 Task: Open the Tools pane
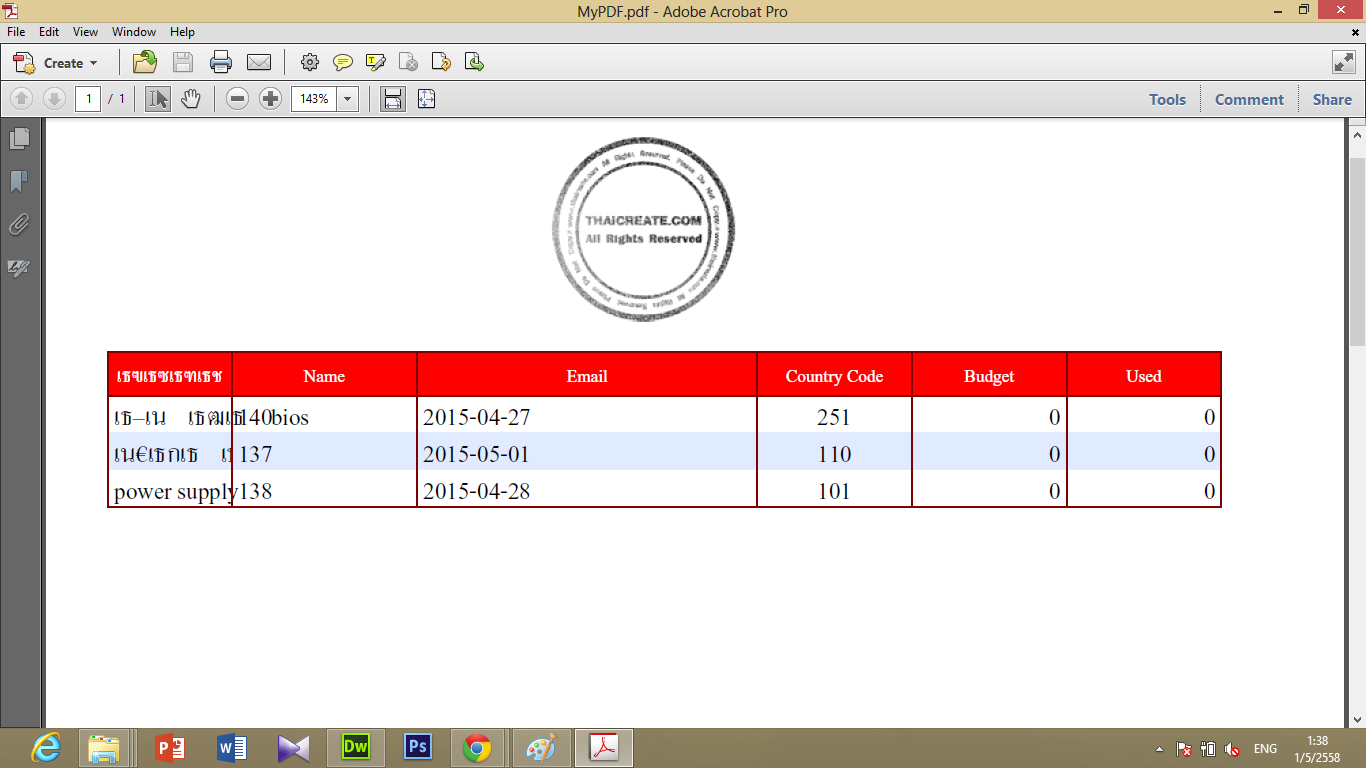(1167, 99)
